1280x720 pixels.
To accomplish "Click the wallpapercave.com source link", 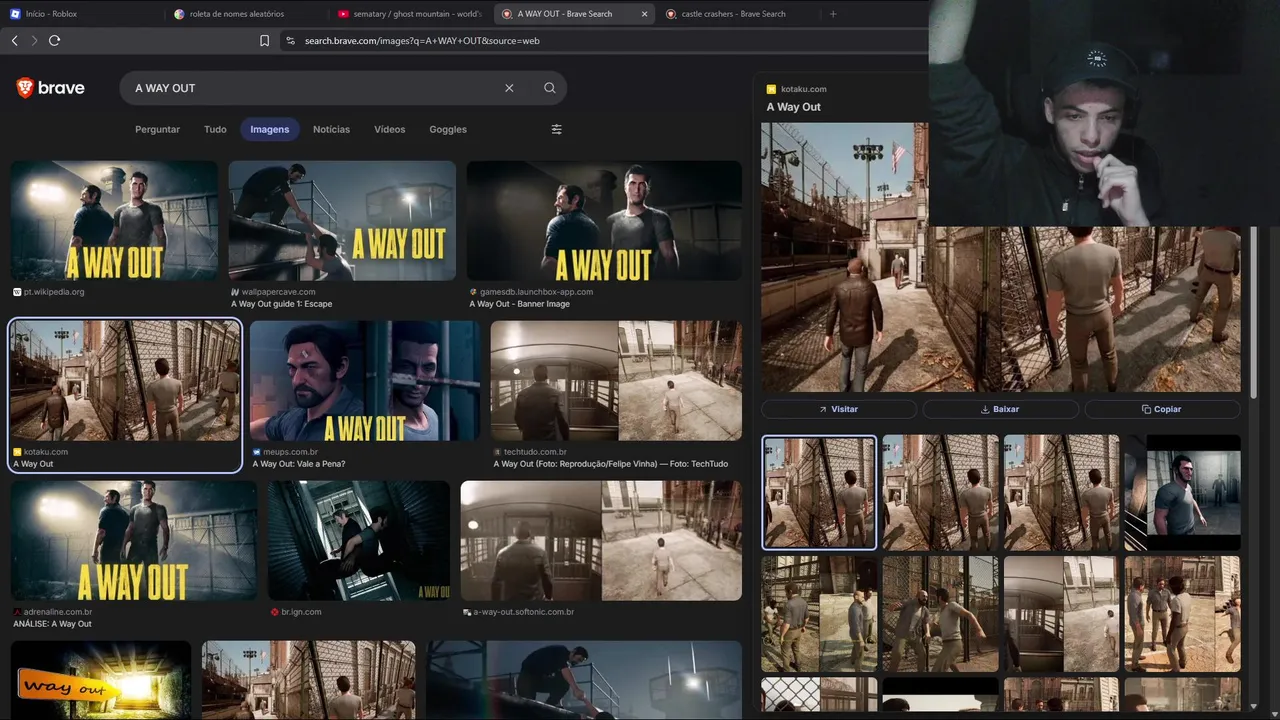I will click(278, 292).
